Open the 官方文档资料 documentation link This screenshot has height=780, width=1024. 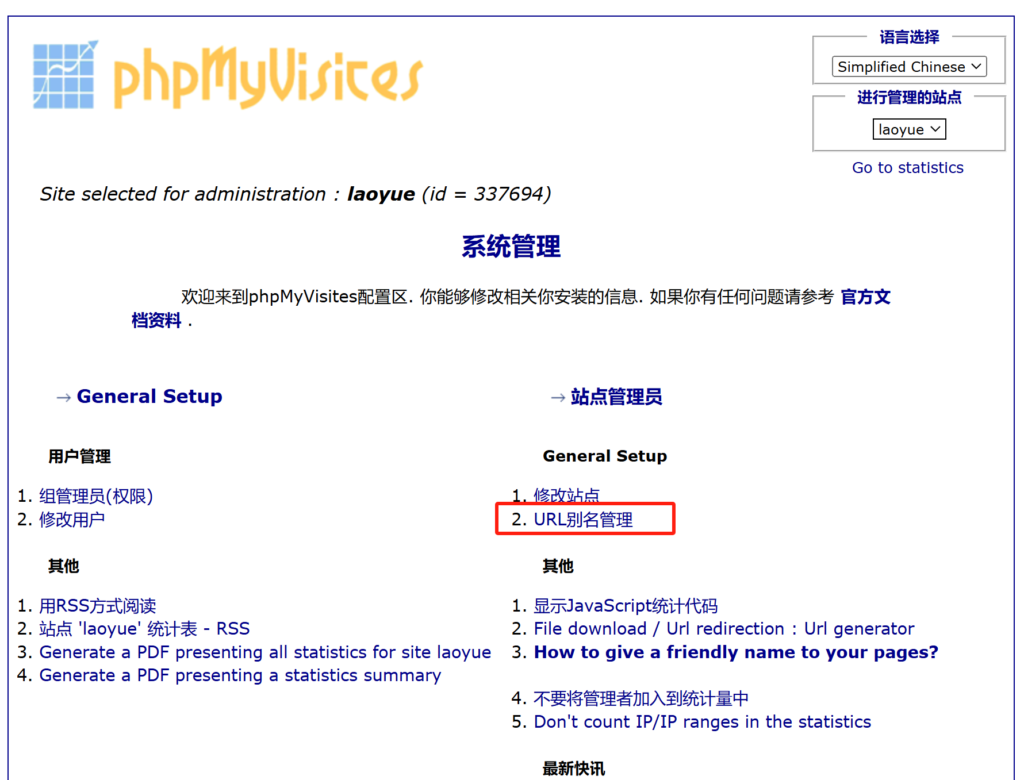click(x=864, y=297)
